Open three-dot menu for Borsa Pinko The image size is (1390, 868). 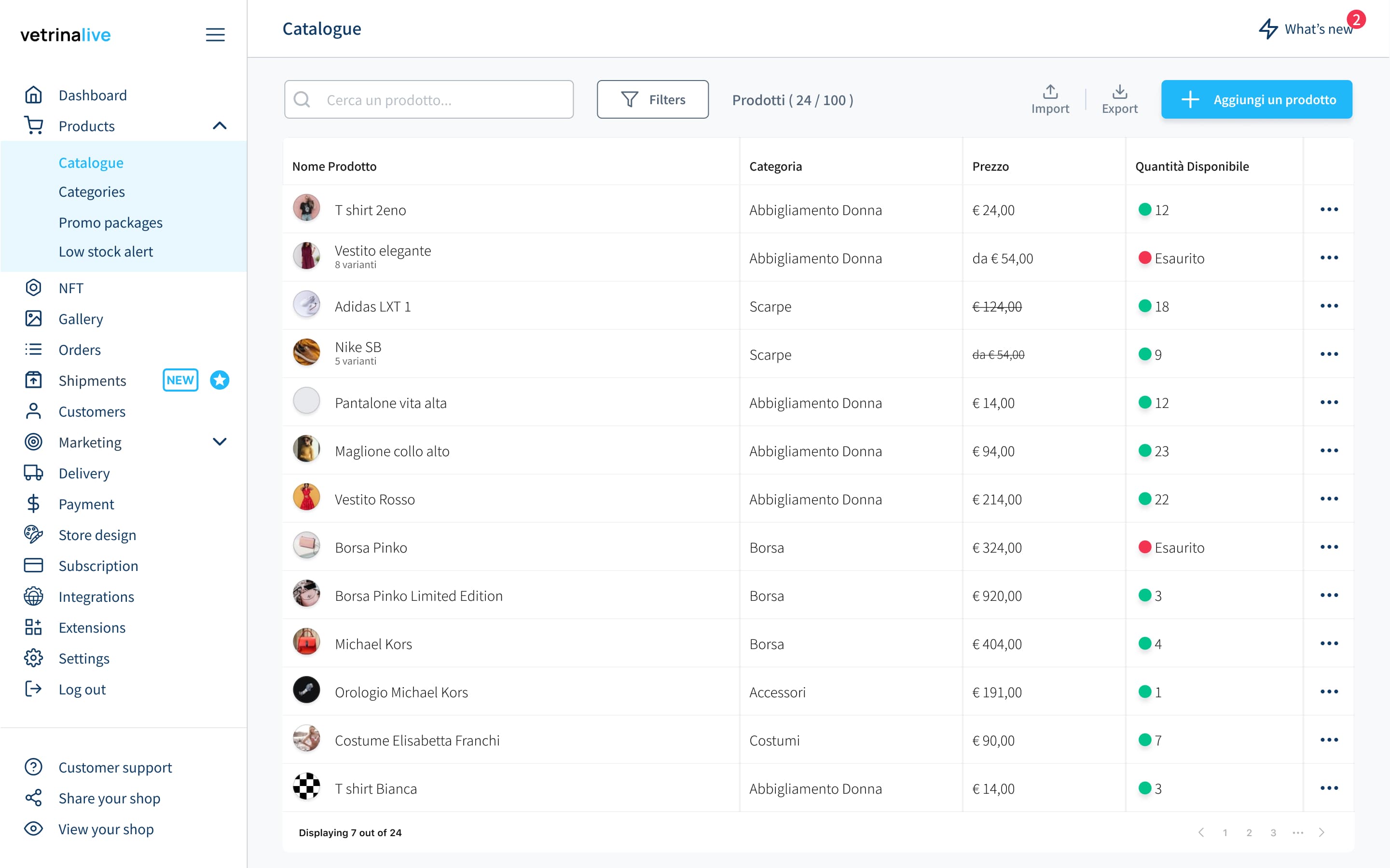[x=1329, y=547]
